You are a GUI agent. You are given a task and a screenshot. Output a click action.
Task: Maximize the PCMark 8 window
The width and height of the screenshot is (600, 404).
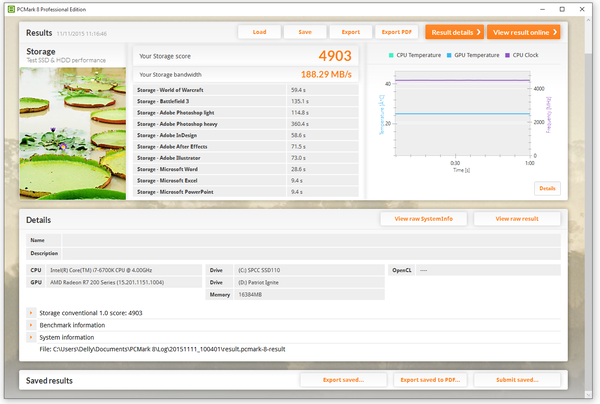click(562, 9)
